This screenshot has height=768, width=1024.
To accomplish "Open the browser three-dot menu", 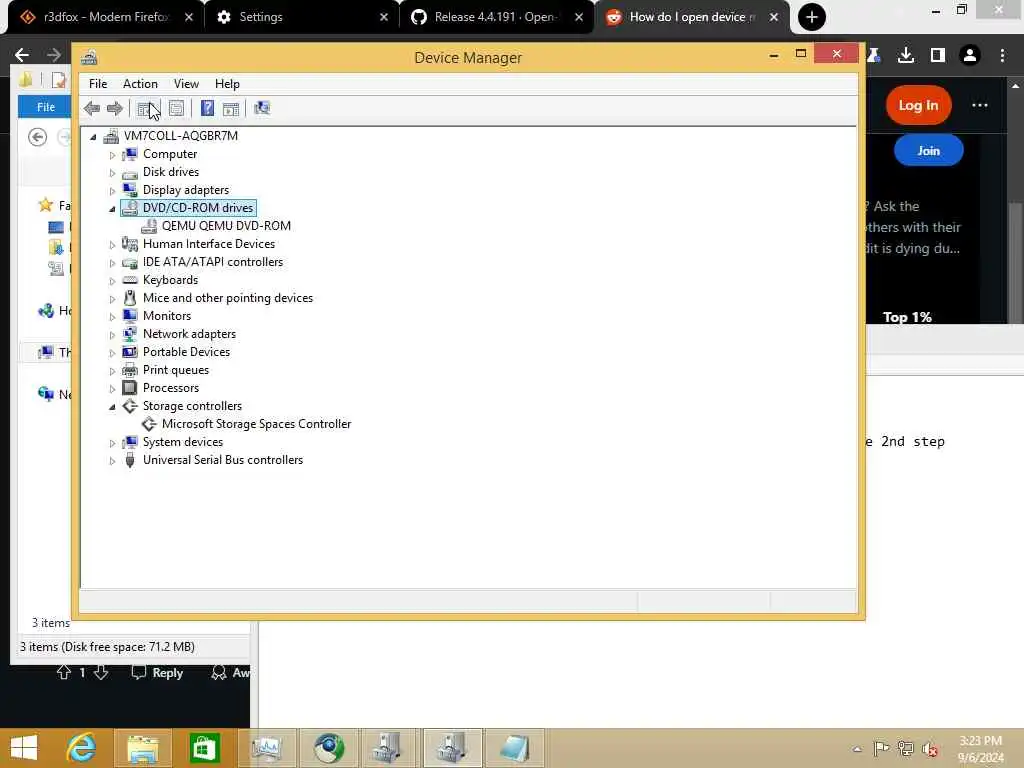I will (1002, 56).
